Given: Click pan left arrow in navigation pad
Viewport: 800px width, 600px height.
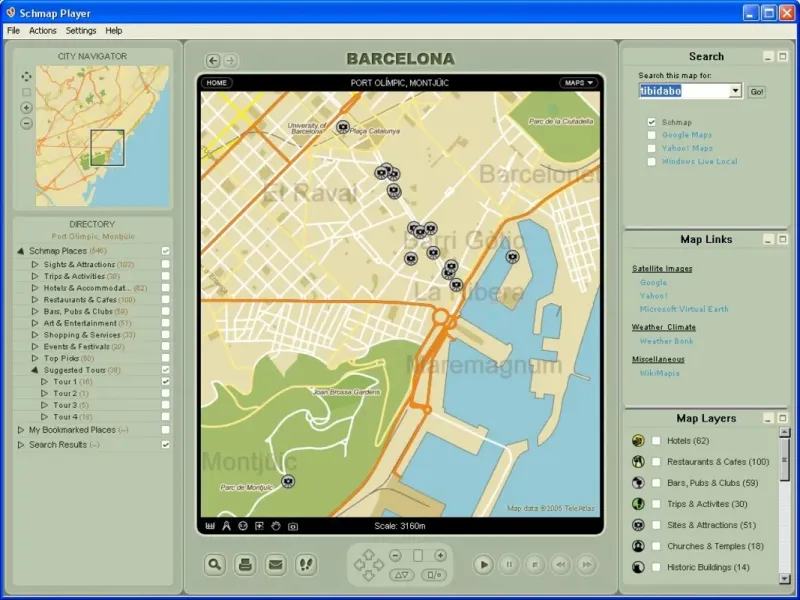Looking at the screenshot, I should [x=359, y=565].
